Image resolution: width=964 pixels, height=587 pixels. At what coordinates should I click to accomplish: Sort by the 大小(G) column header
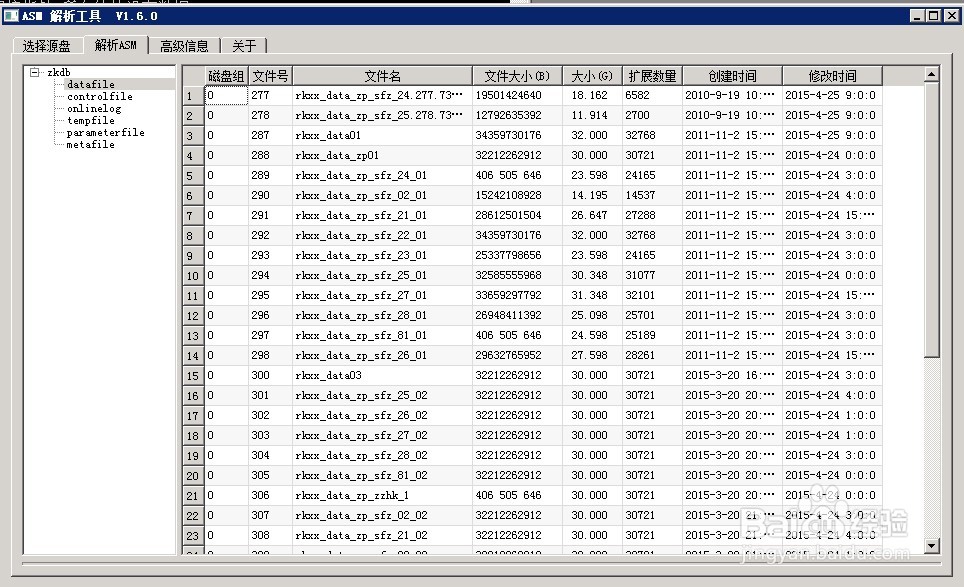592,76
